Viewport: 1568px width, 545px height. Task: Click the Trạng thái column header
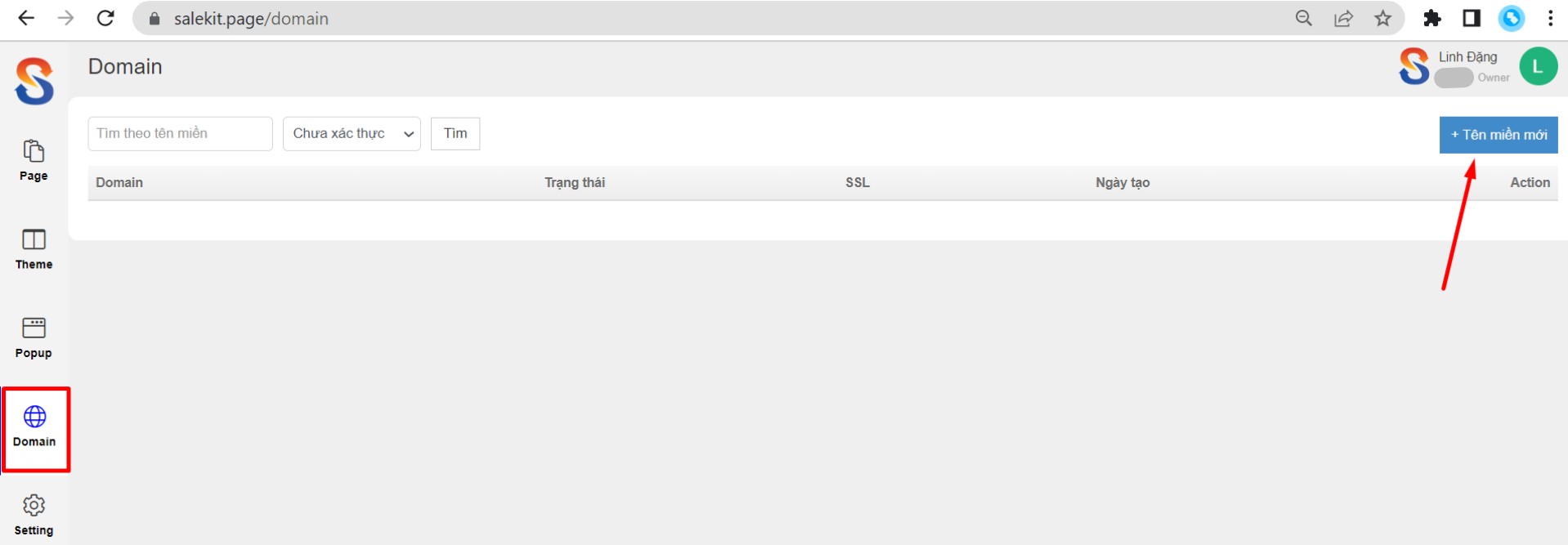(x=575, y=182)
